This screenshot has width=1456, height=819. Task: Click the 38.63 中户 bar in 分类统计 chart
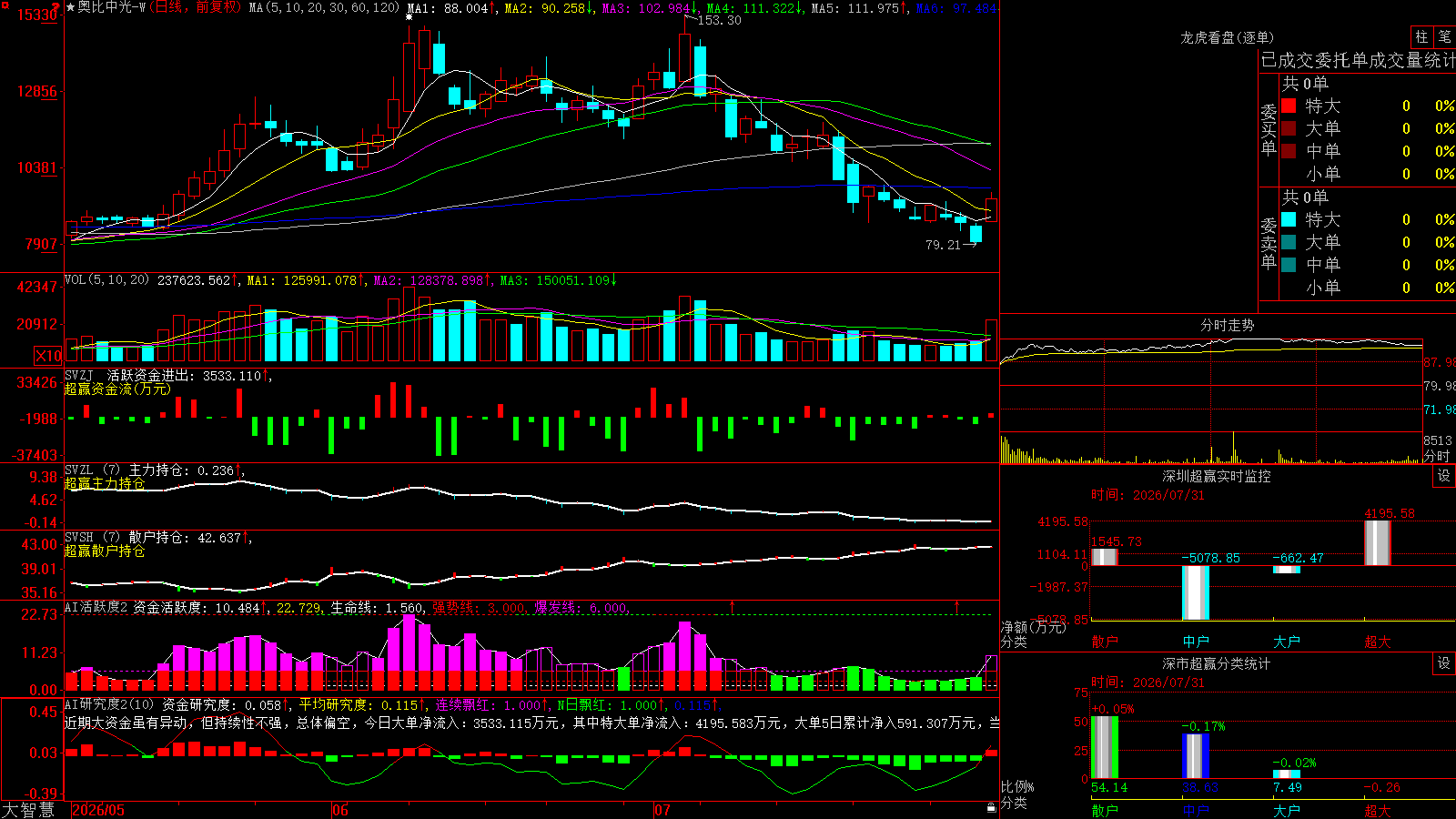click(x=1196, y=756)
